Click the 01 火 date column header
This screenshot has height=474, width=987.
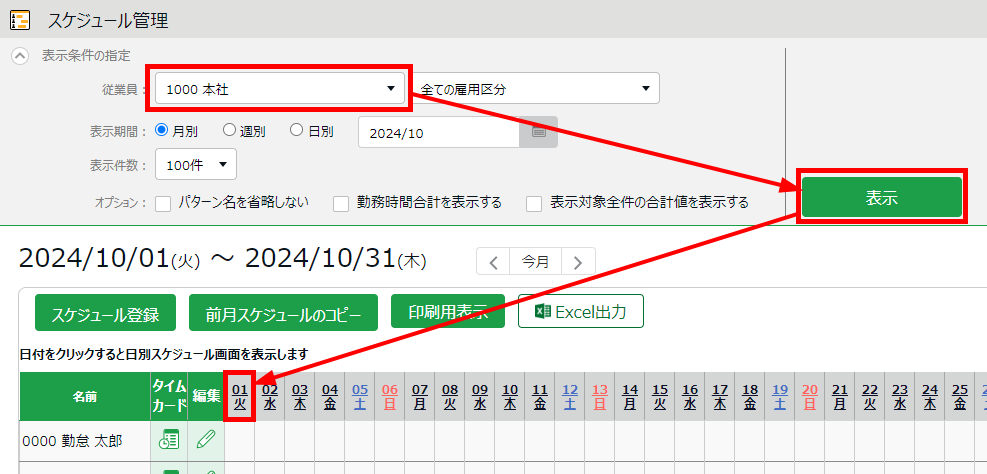tap(240, 396)
